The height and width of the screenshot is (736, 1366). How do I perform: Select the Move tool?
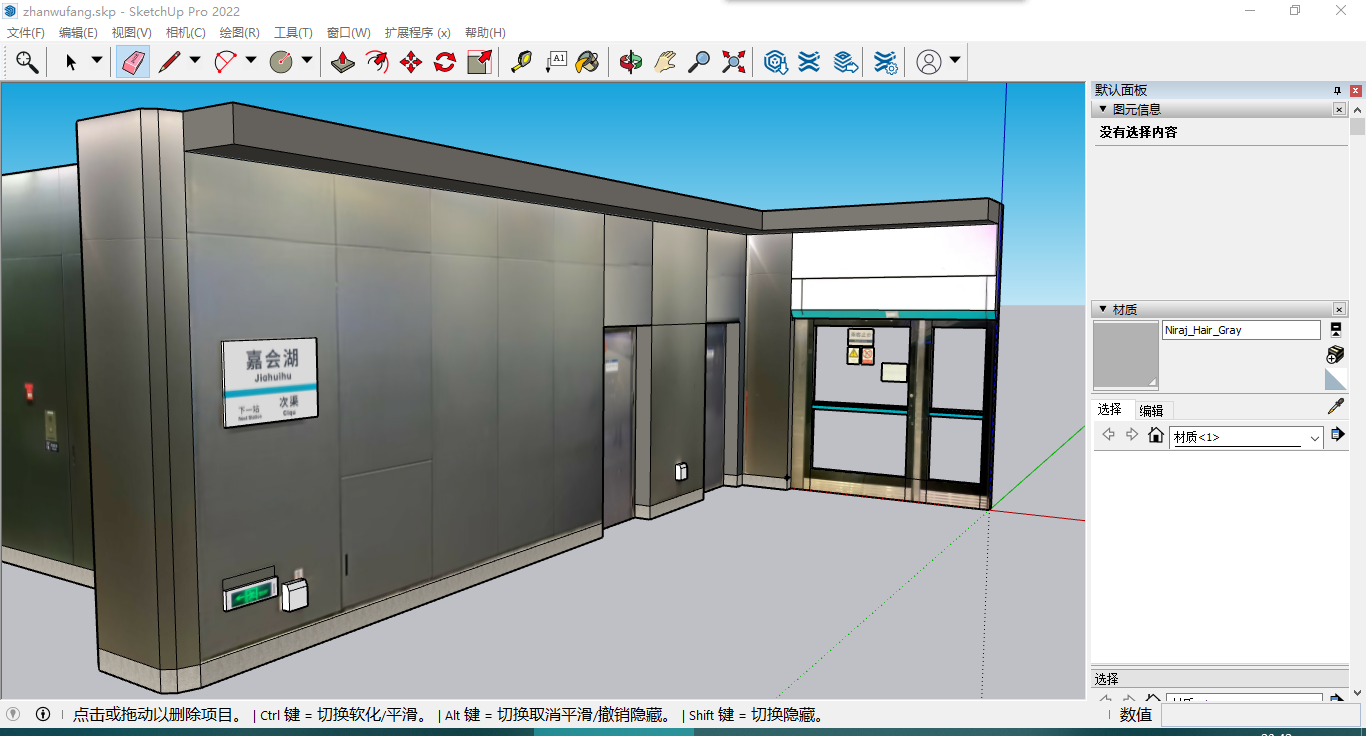pos(411,62)
